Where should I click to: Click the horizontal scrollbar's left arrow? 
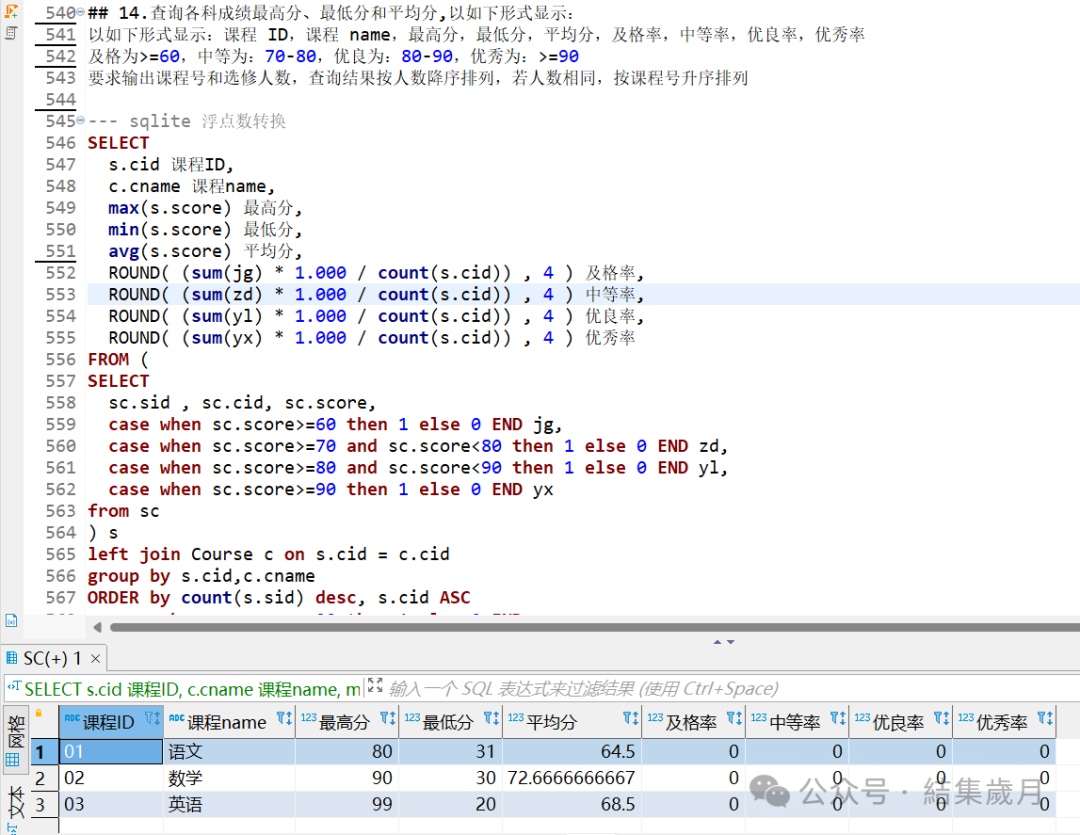tap(97, 627)
